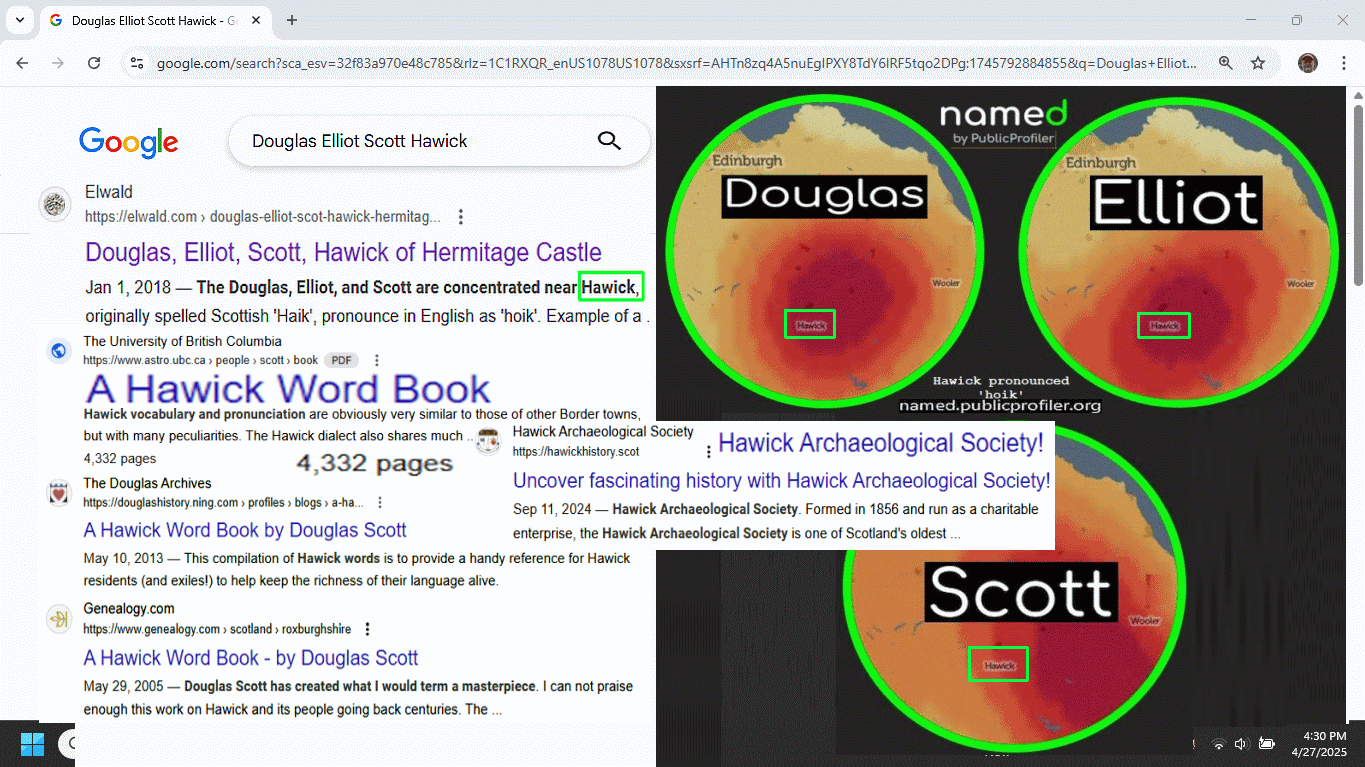Open the zoom magnifier icon in address bar
The height and width of the screenshot is (767, 1365).
1226,63
